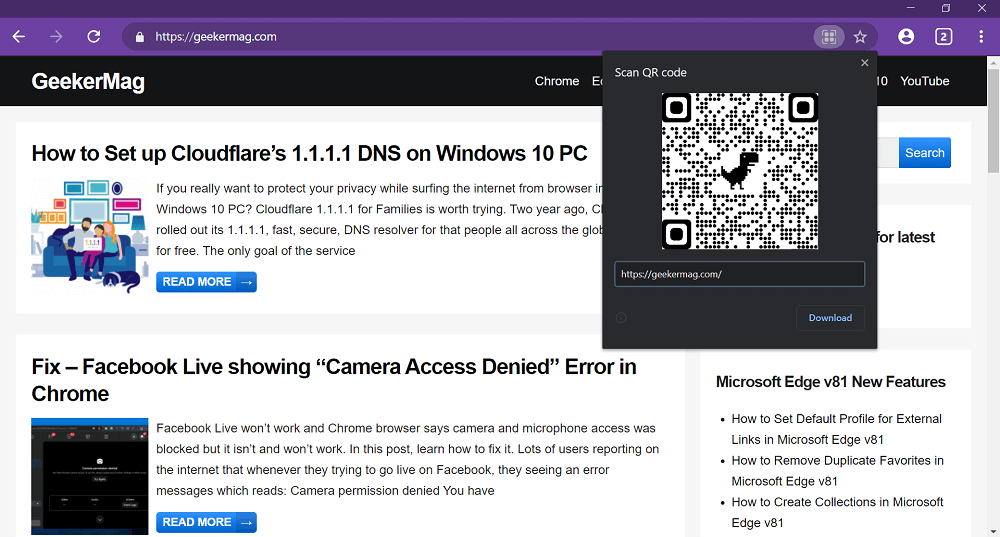The image size is (1000, 537).
Task: Reload the geekermag.com page
Action: coord(94,36)
